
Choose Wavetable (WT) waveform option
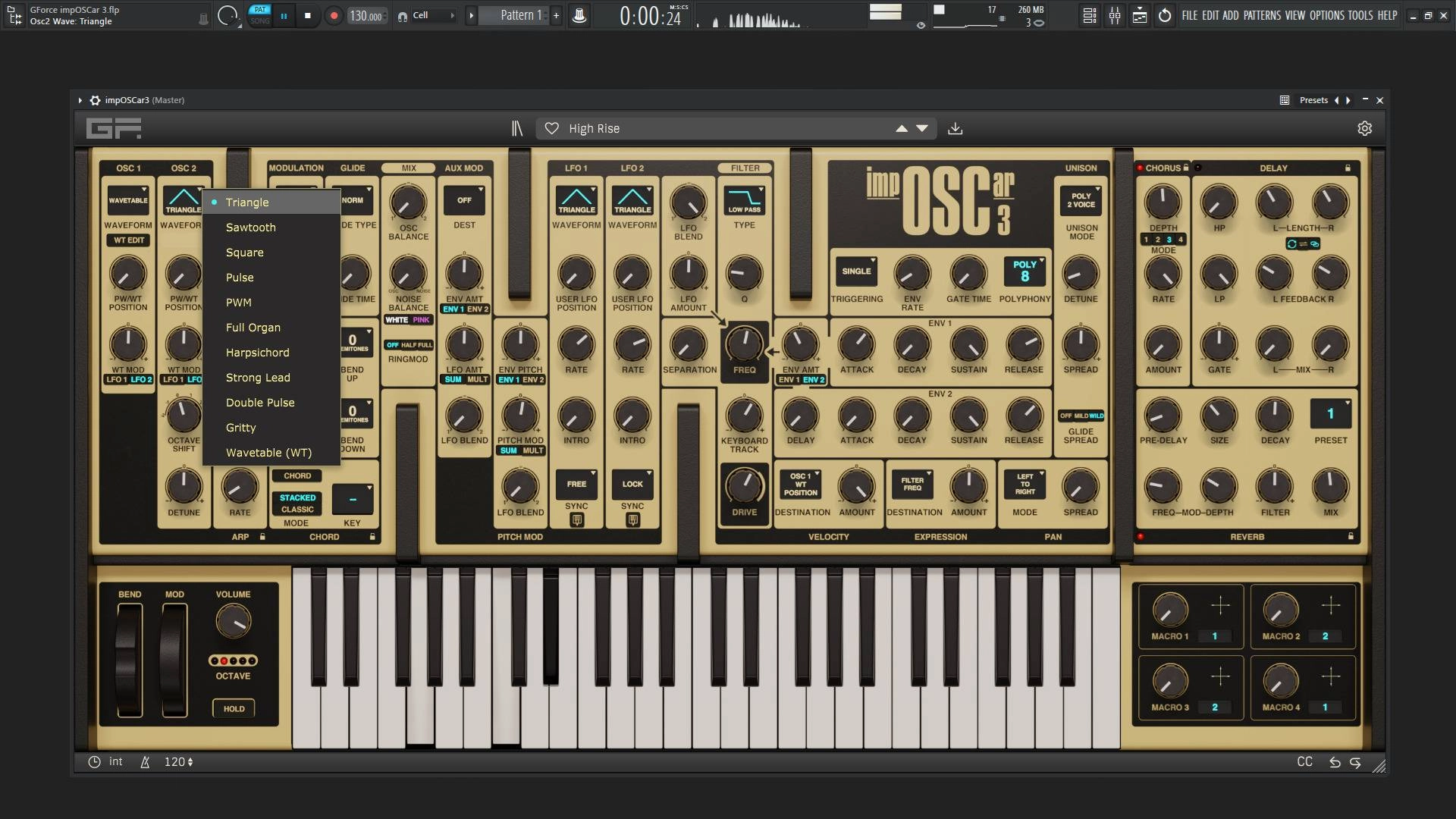[x=271, y=453]
